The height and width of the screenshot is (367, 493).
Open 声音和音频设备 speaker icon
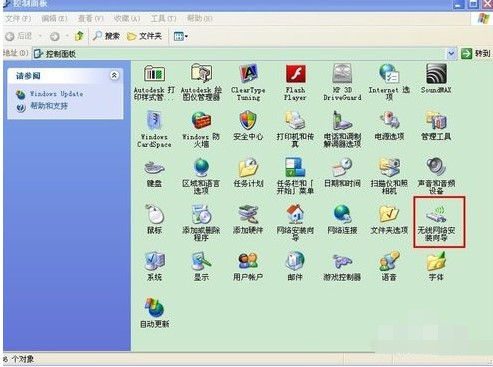[x=436, y=167]
